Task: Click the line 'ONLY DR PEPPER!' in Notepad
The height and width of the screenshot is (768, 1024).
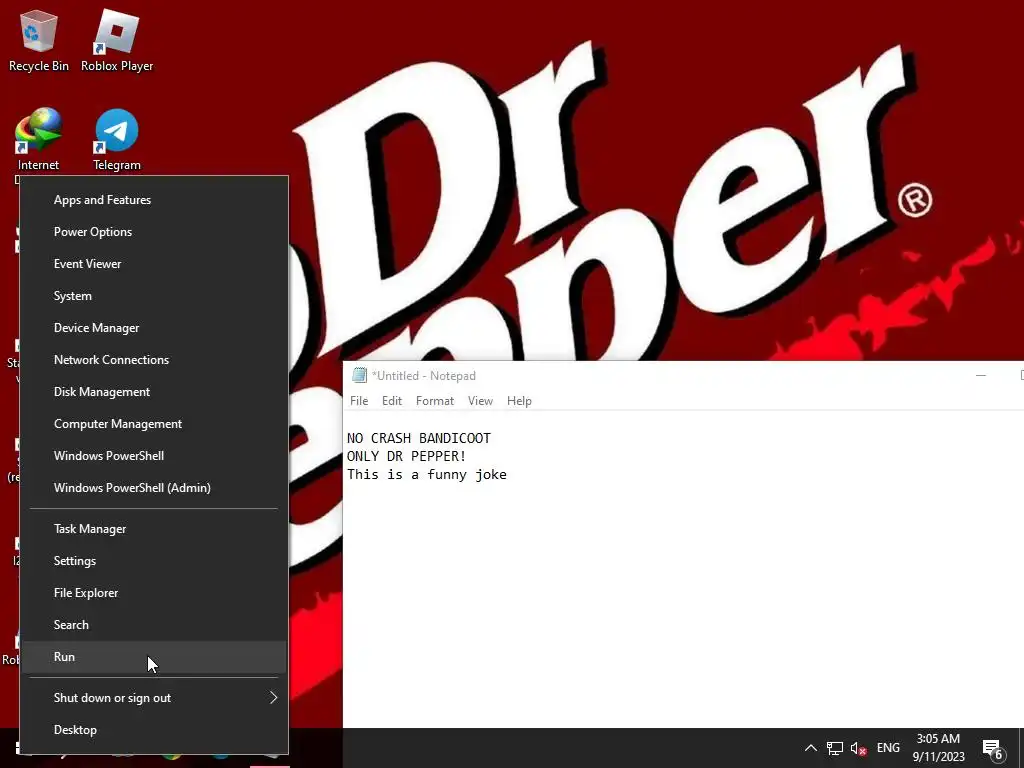Action: 406,456
